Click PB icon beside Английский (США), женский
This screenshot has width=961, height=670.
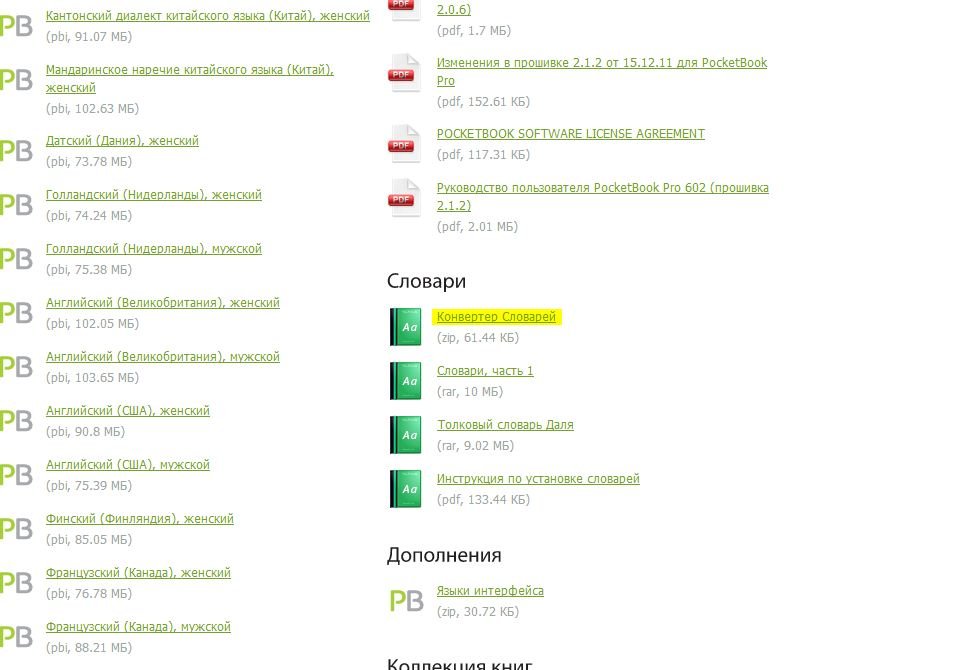(x=16, y=421)
